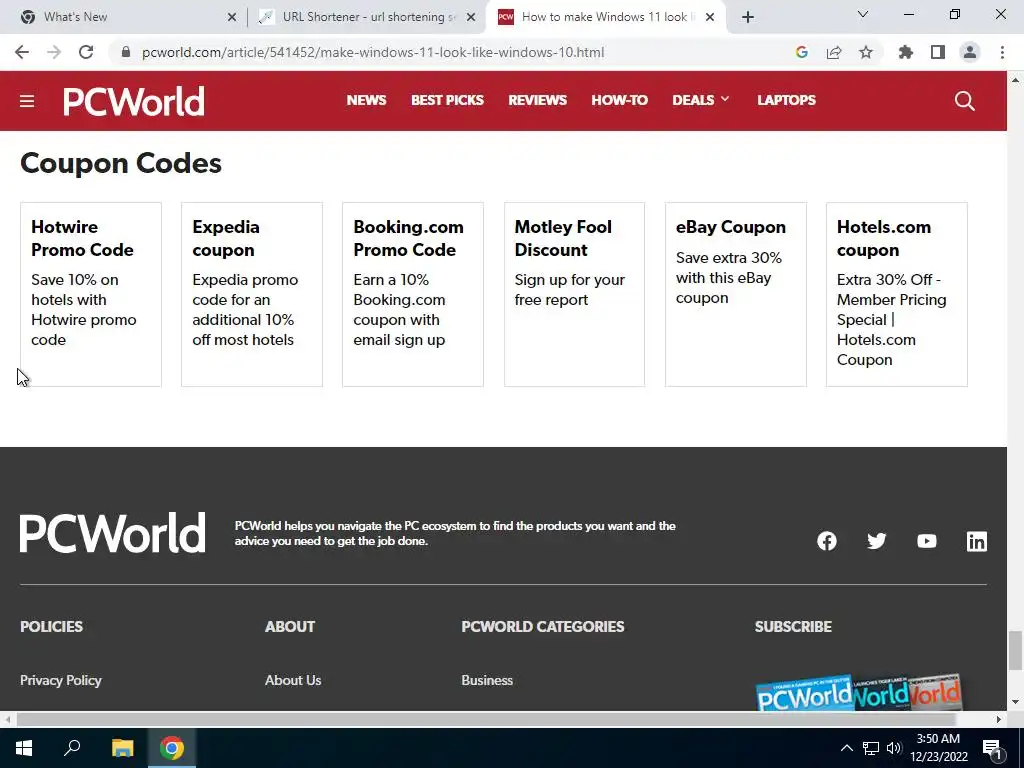Open the Laptops navigation item

coord(786,100)
